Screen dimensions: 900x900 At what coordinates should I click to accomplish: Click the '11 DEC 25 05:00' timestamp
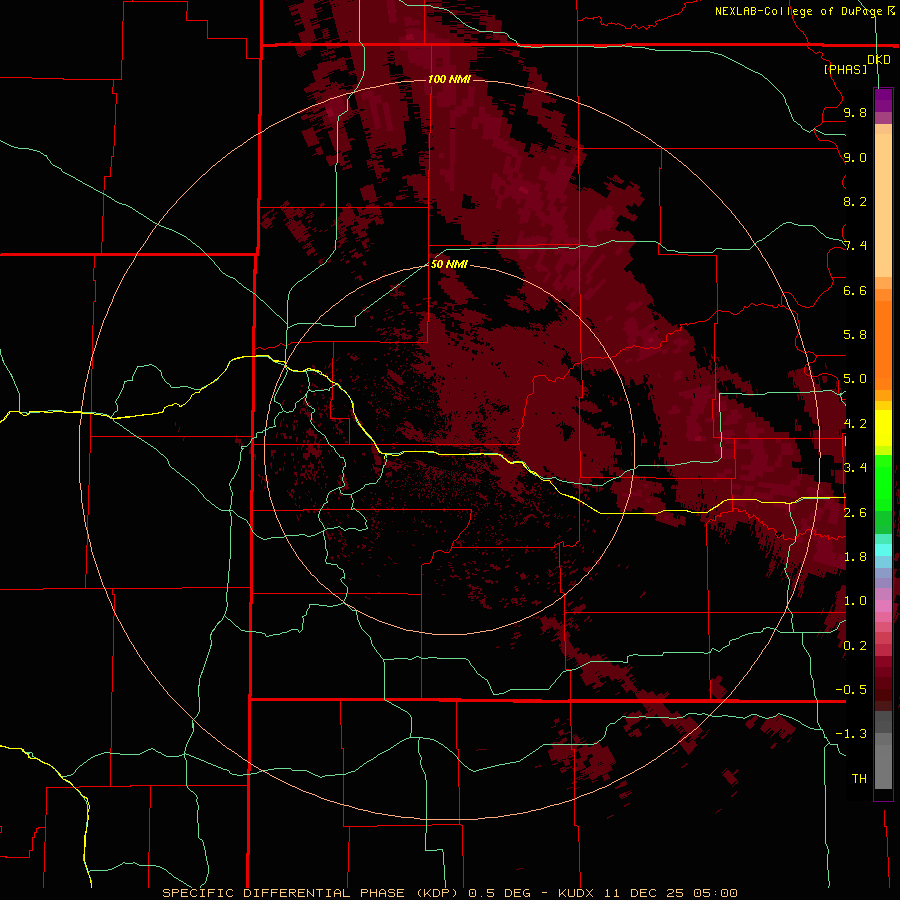670,893
